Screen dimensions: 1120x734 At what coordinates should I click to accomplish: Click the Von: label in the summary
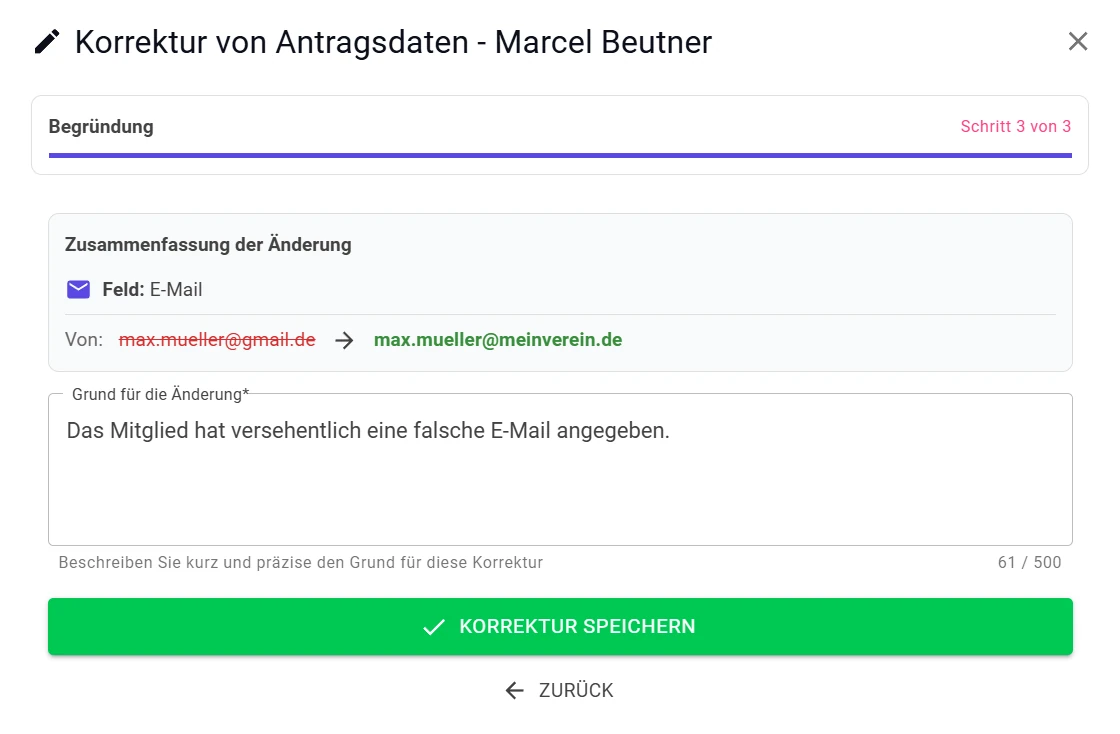[x=84, y=340]
